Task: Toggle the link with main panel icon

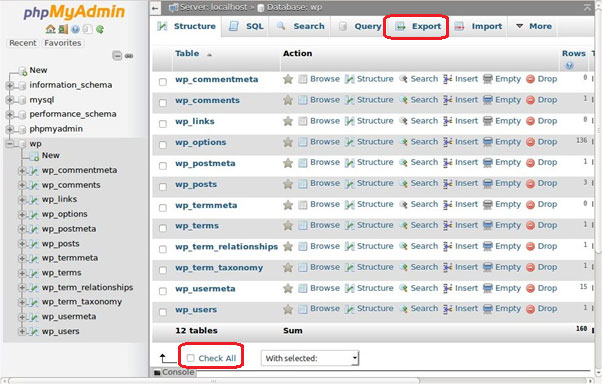Action: click(x=129, y=56)
